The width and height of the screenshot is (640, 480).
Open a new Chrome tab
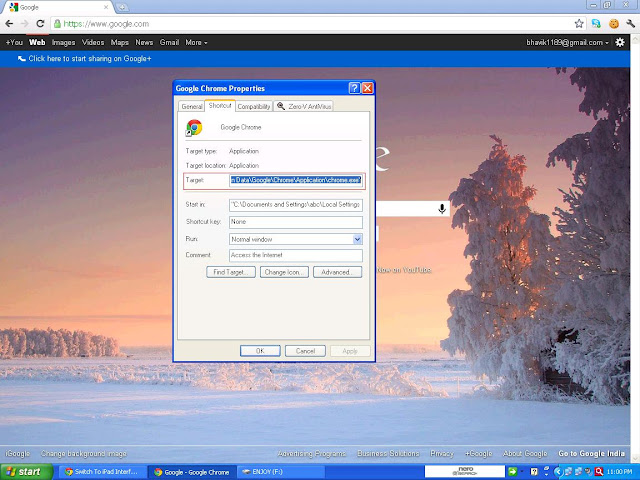tap(122, 7)
